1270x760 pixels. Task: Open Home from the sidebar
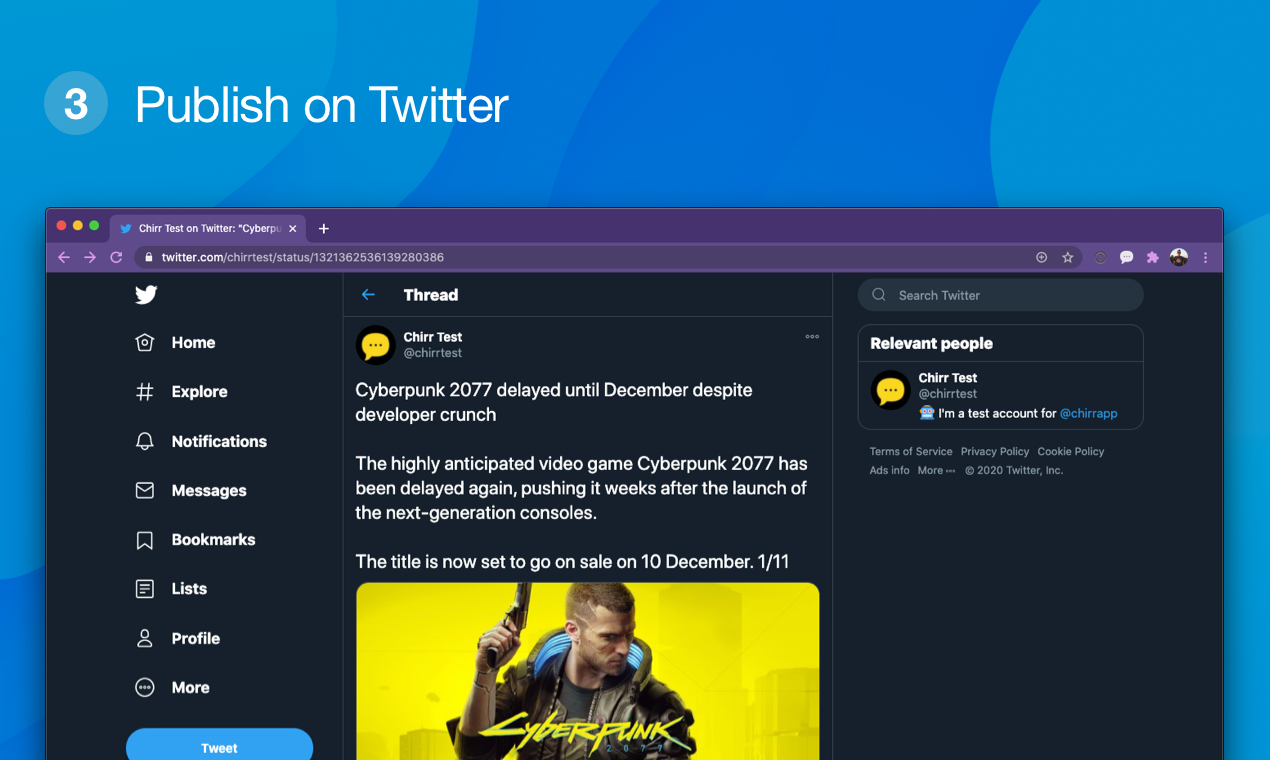pos(175,342)
